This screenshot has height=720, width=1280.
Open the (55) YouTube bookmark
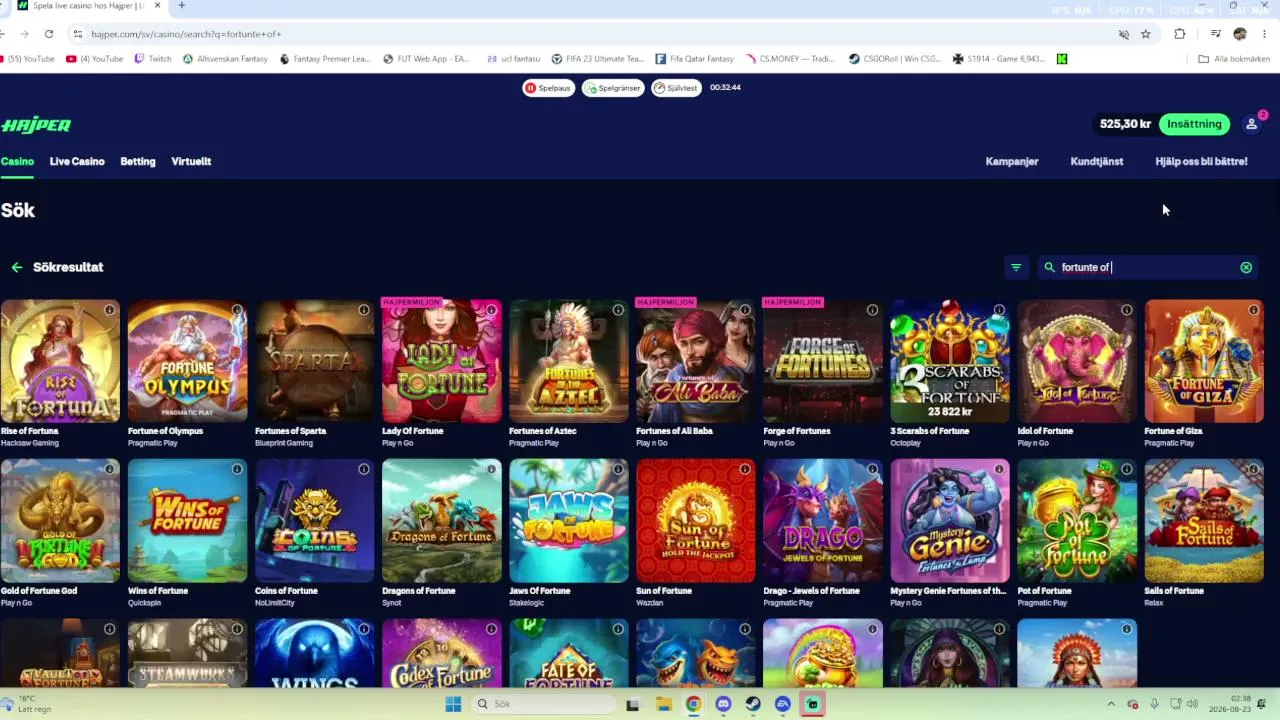27,59
